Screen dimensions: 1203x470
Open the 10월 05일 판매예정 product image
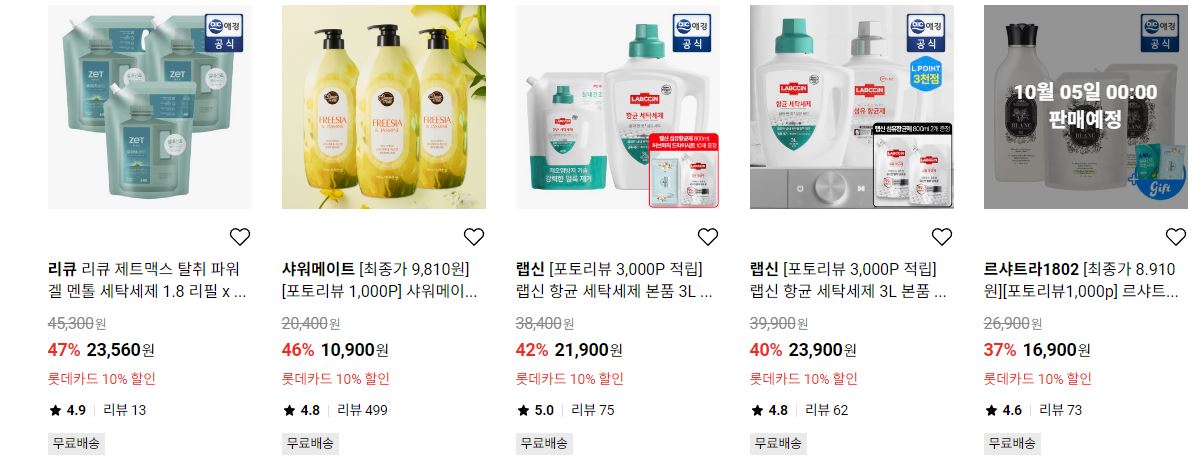[1086, 107]
